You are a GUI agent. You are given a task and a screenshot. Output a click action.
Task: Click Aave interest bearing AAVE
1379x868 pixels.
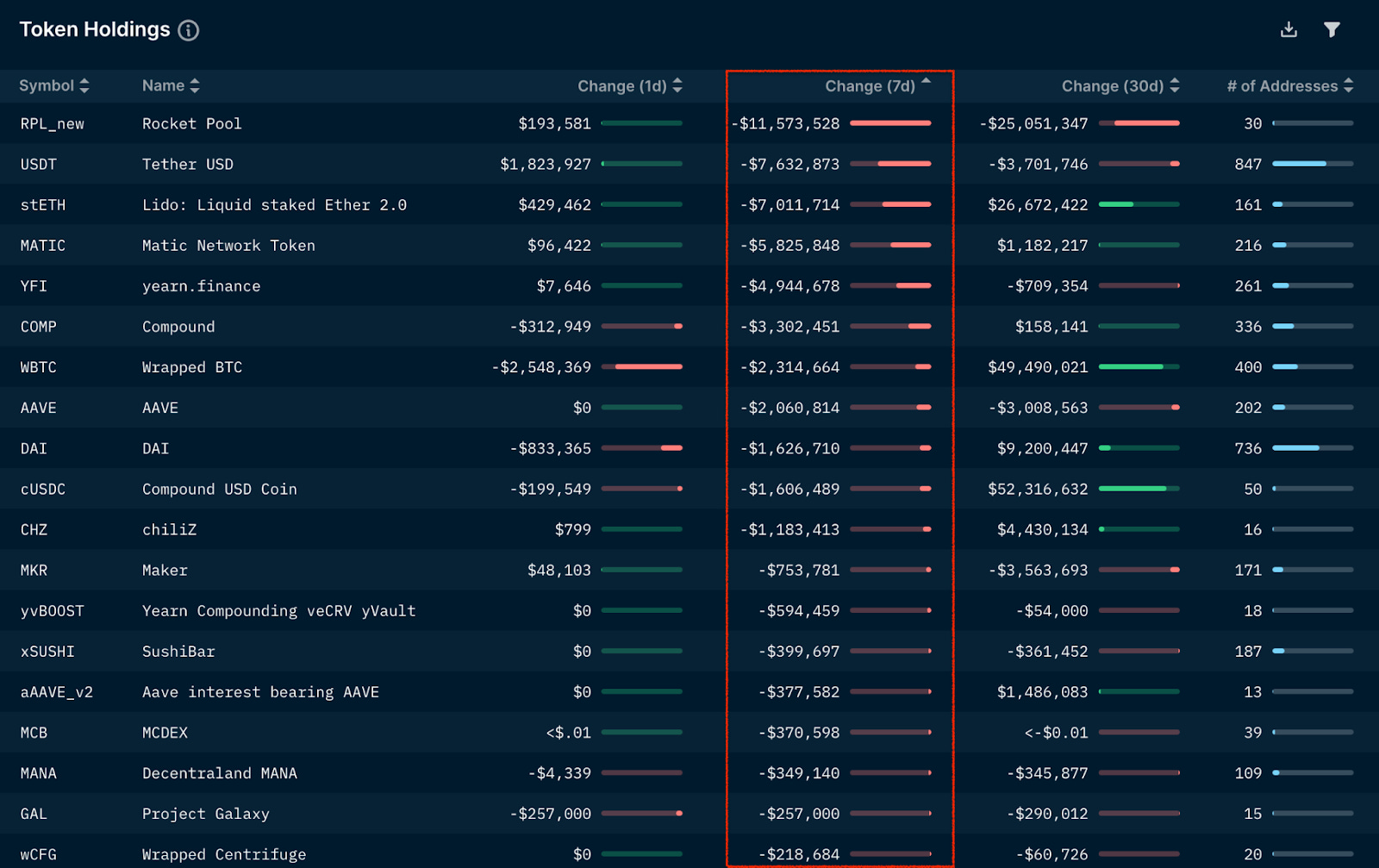[x=260, y=692]
